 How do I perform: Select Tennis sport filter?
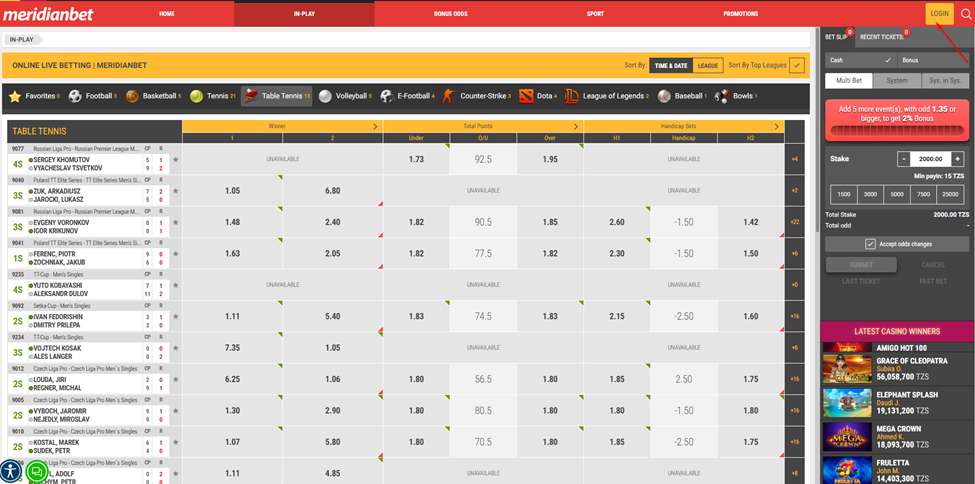point(213,96)
